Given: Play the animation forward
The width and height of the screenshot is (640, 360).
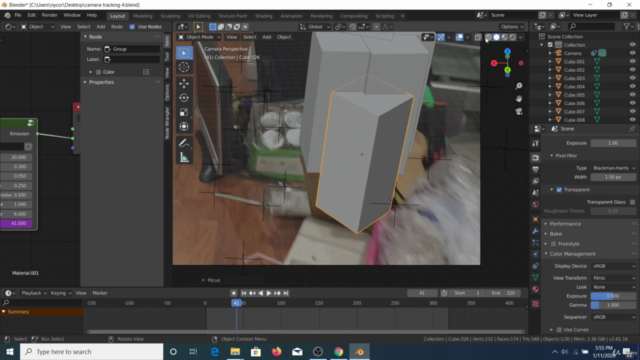Looking at the screenshot, I should pyautogui.click(x=269, y=293).
